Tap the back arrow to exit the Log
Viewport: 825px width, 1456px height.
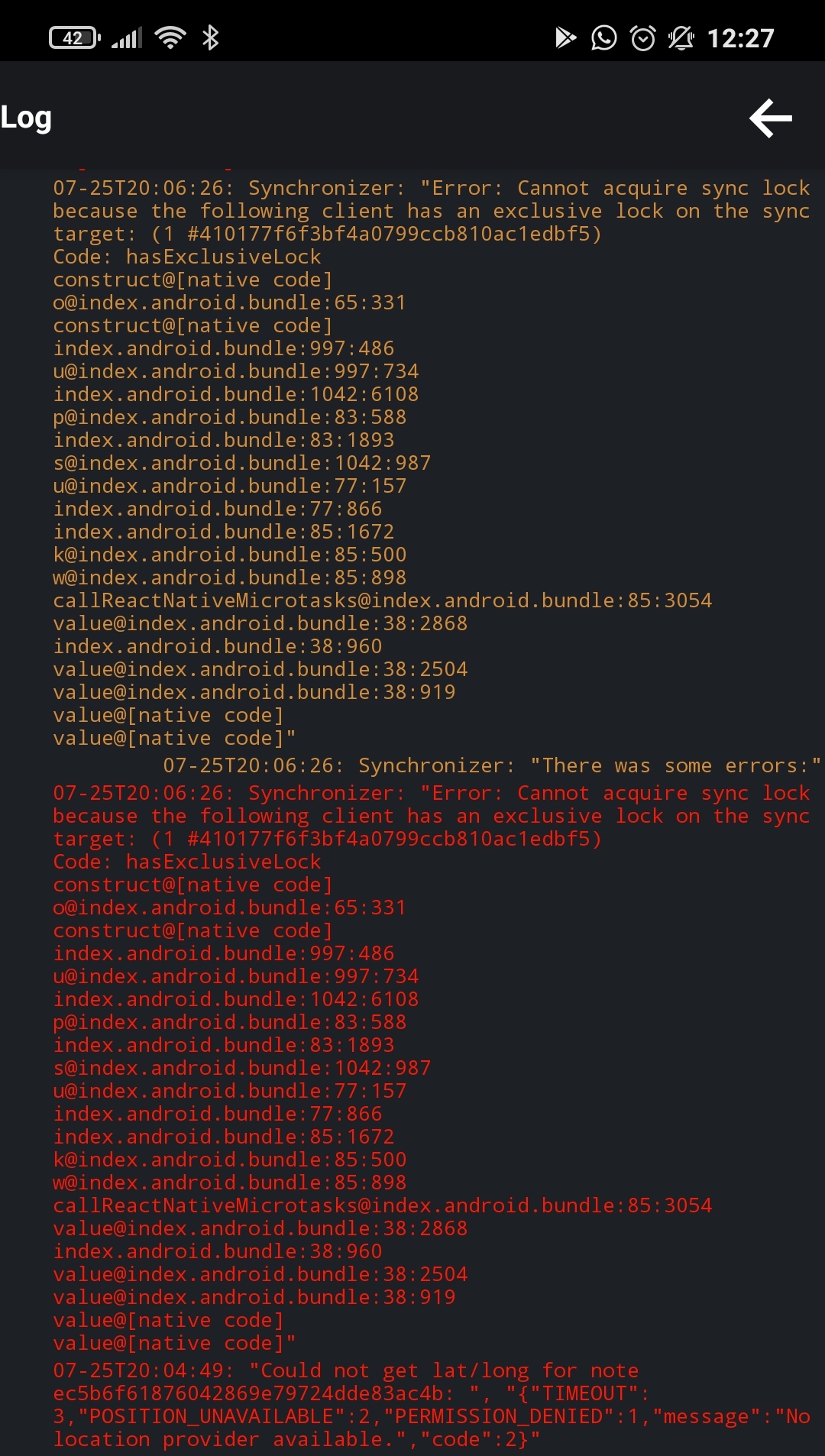pyautogui.click(x=770, y=118)
